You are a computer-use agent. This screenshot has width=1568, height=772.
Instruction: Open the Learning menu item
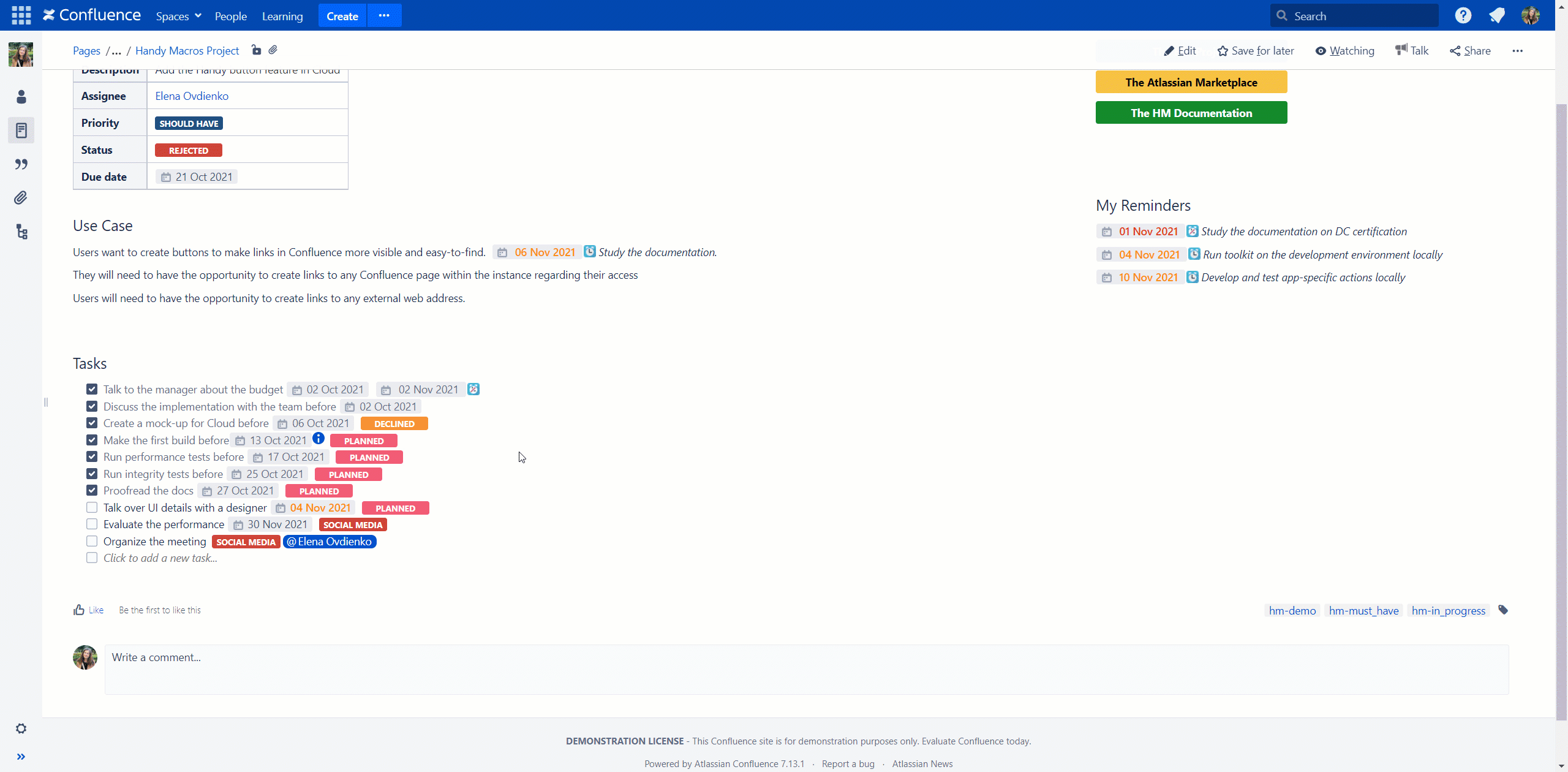click(x=282, y=16)
